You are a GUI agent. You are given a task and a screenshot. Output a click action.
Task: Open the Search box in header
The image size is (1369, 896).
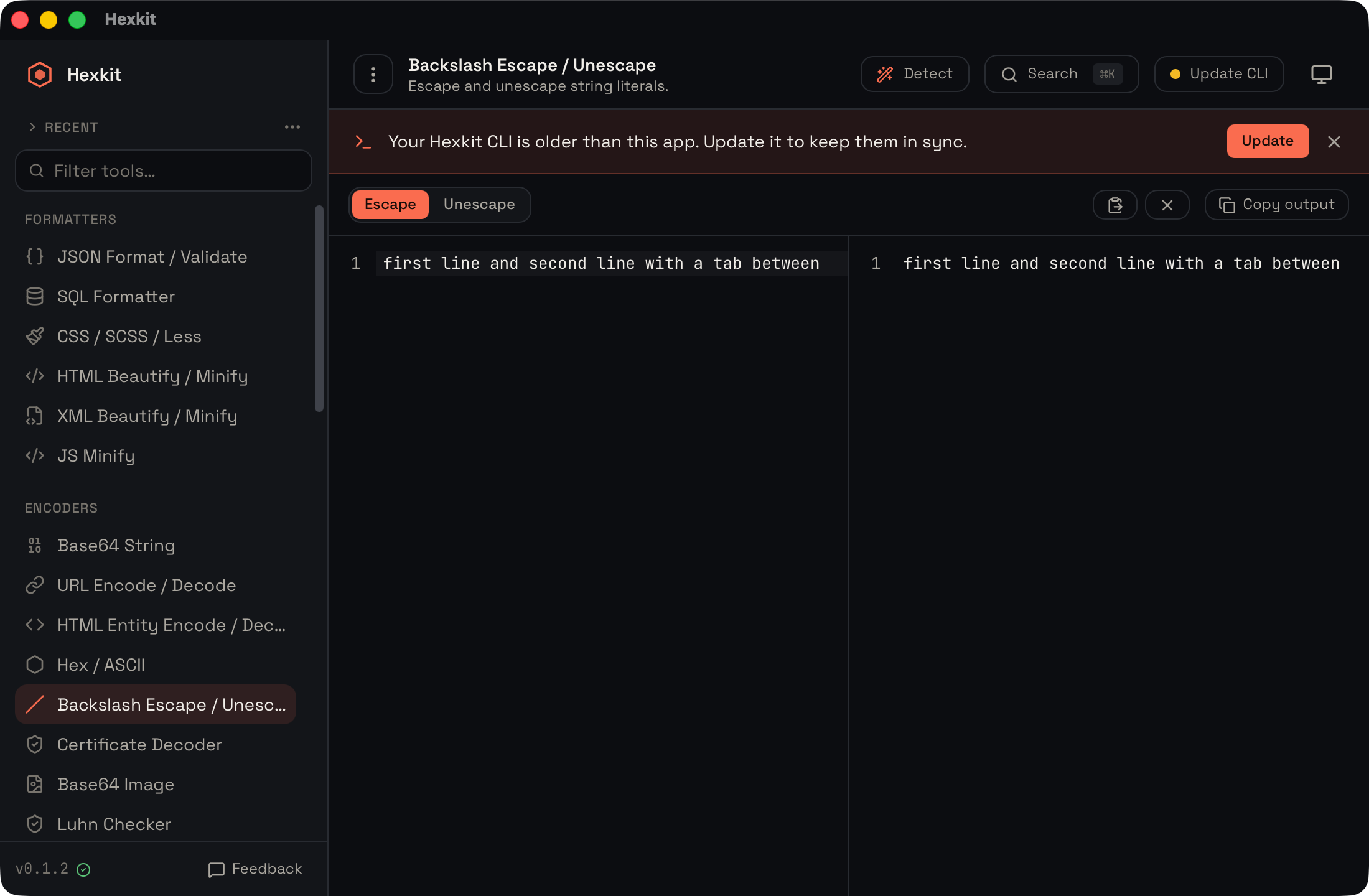(x=1062, y=74)
